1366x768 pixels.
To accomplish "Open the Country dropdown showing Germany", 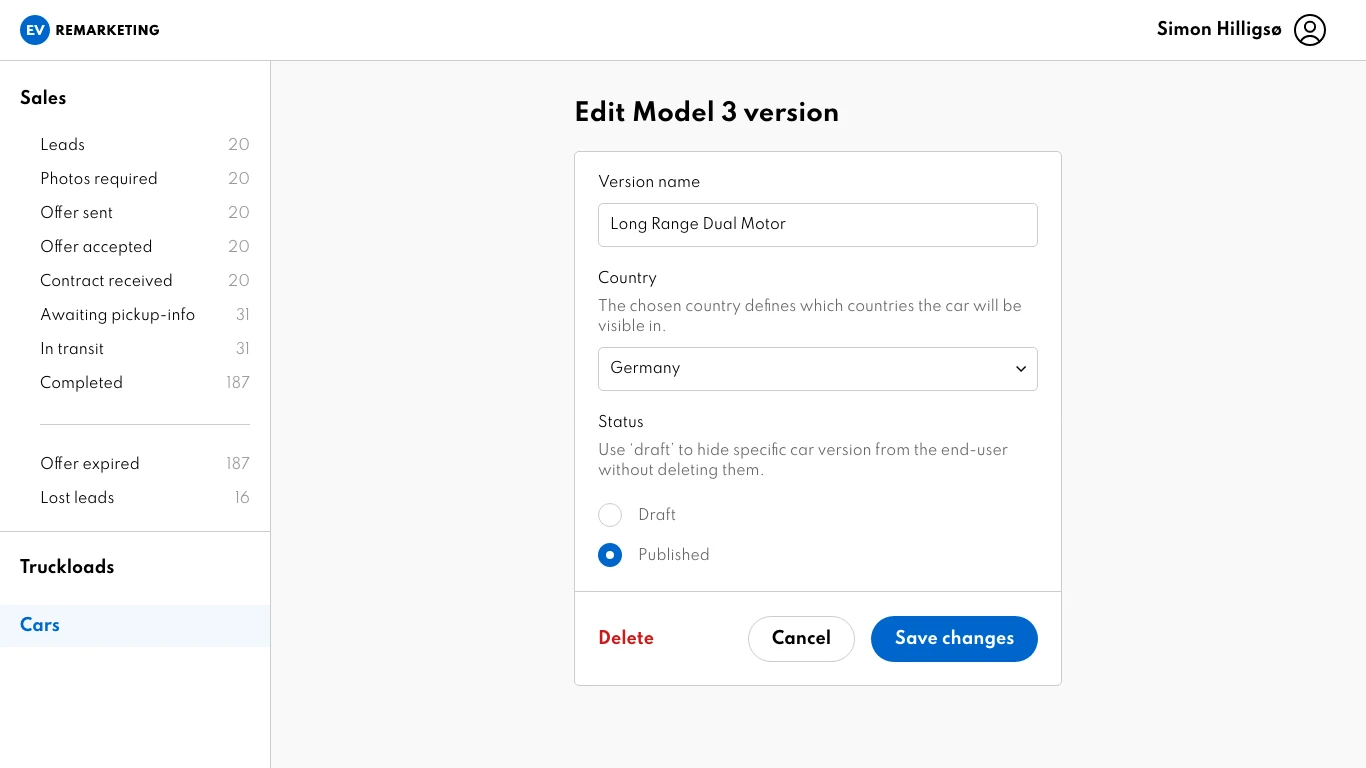I will tap(816, 369).
